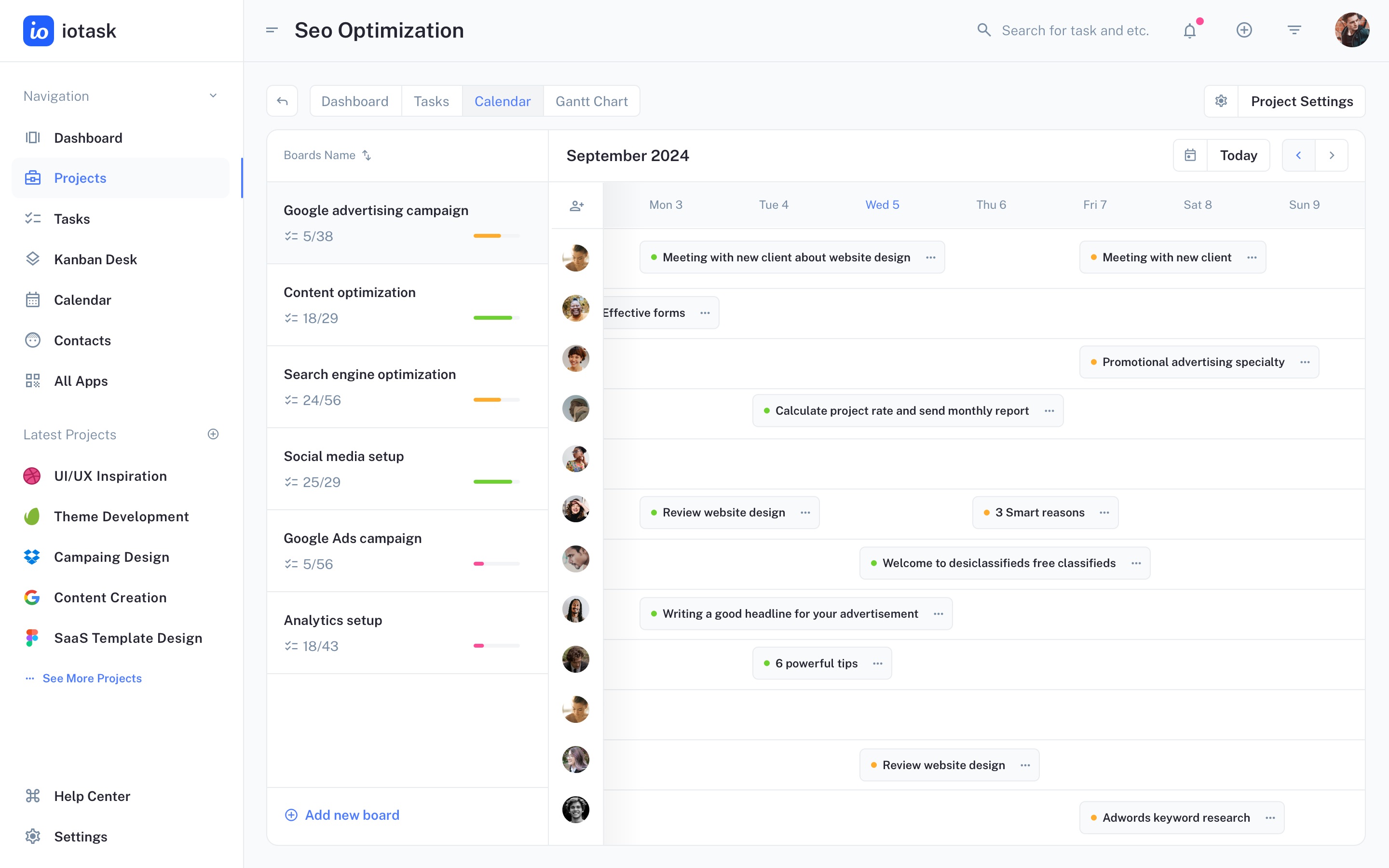1389x868 pixels.
Task: Open the filter icon in top bar
Action: tap(1294, 30)
